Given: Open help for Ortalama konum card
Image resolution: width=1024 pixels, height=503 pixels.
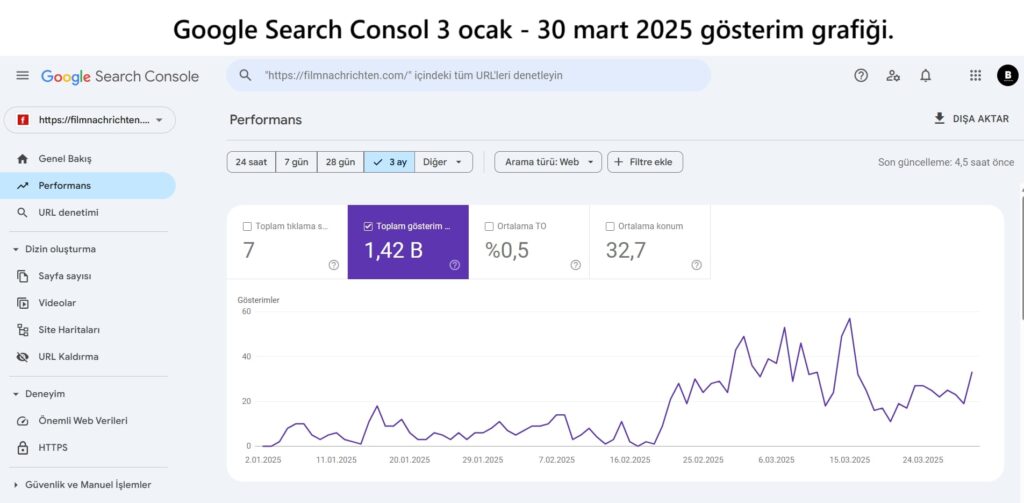Looking at the screenshot, I should coord(696,265).
